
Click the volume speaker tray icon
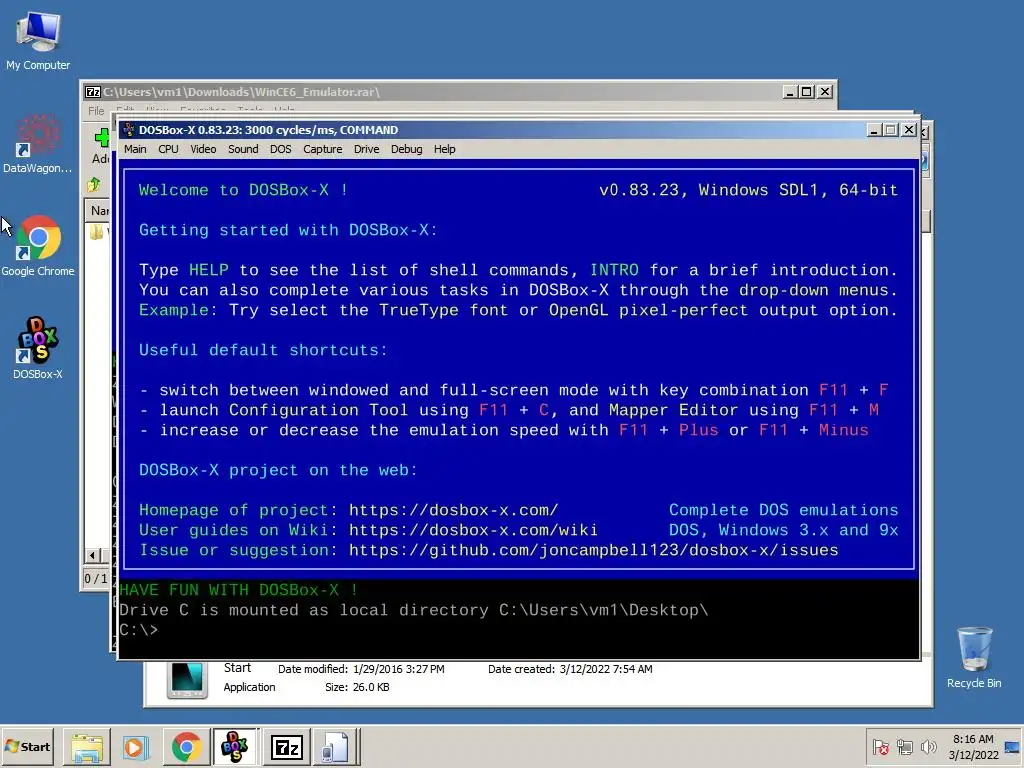[x=928, y=746]
